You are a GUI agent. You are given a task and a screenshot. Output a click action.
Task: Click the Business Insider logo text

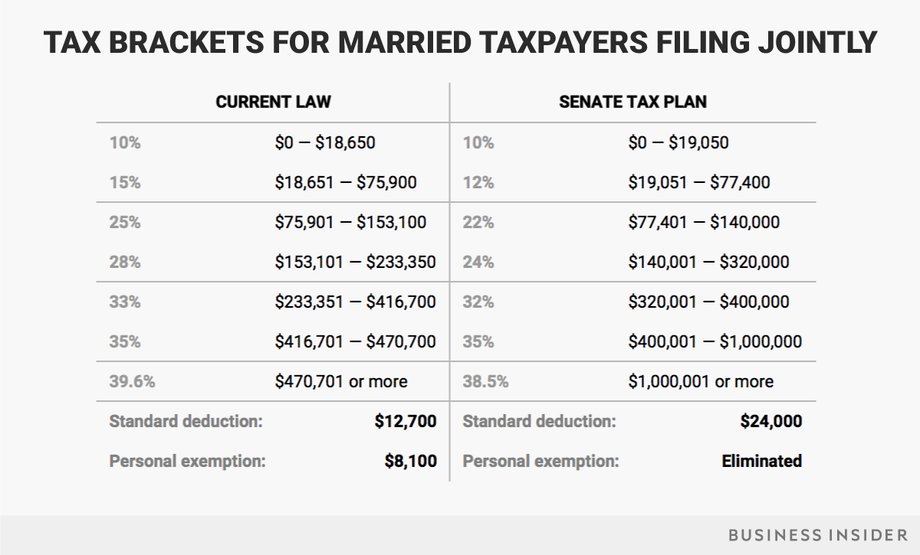point(817,535)
